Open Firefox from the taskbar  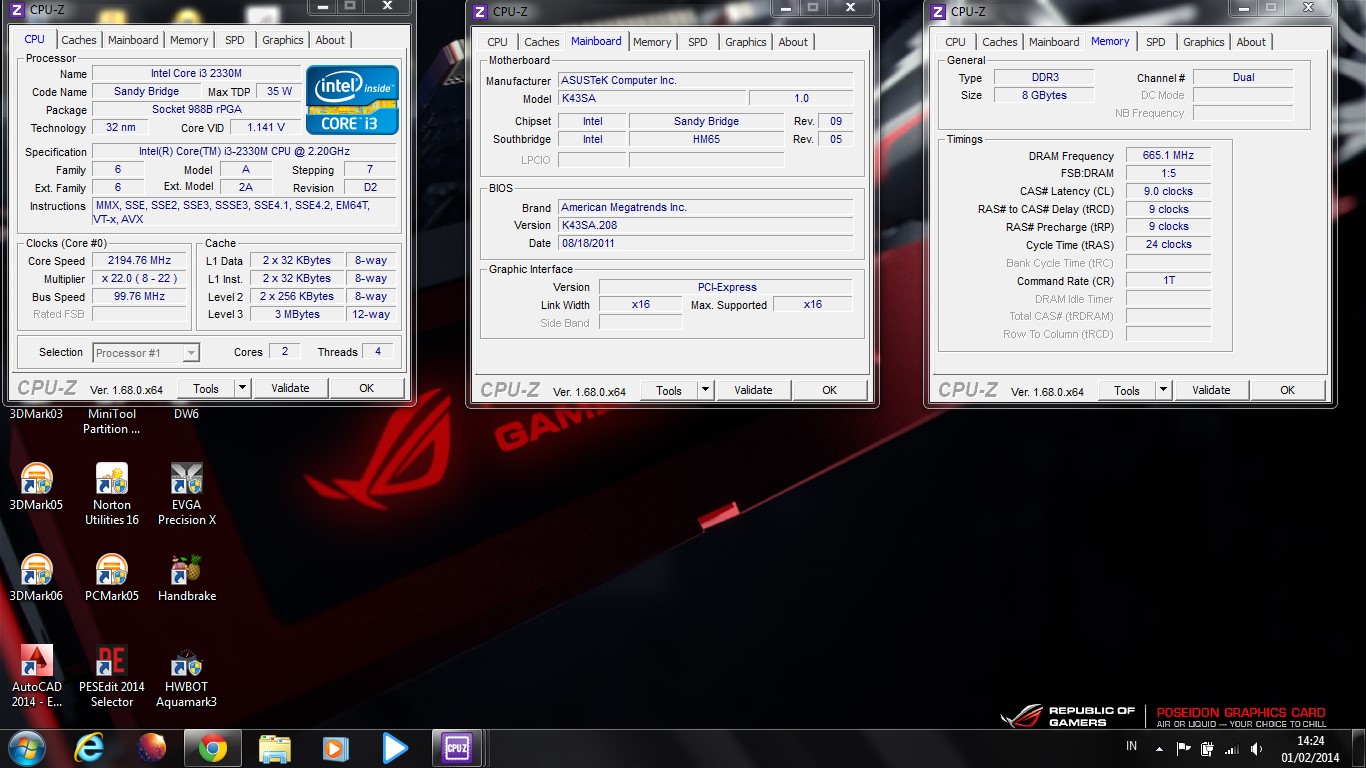tap(152, 748)
